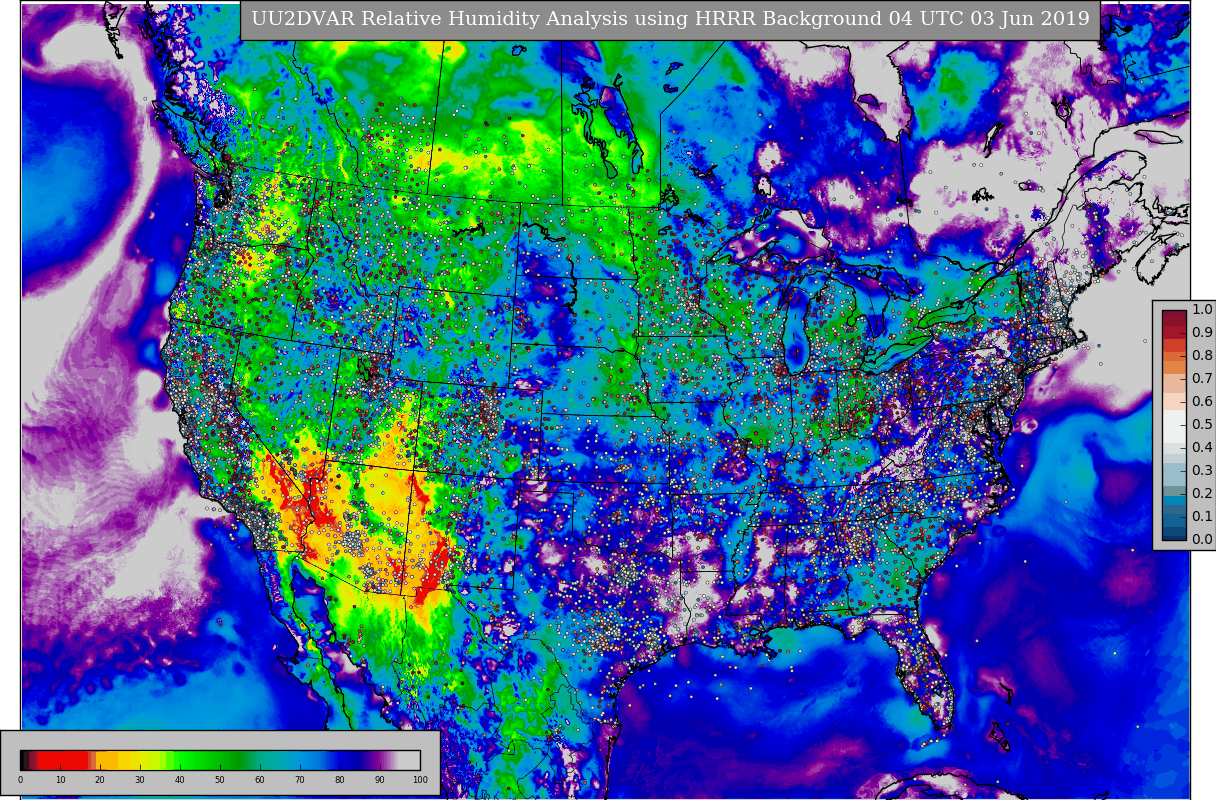Click the 0.1 label on right colorbar
This screenshot has height=800, width=1216.
point(1202,517)
